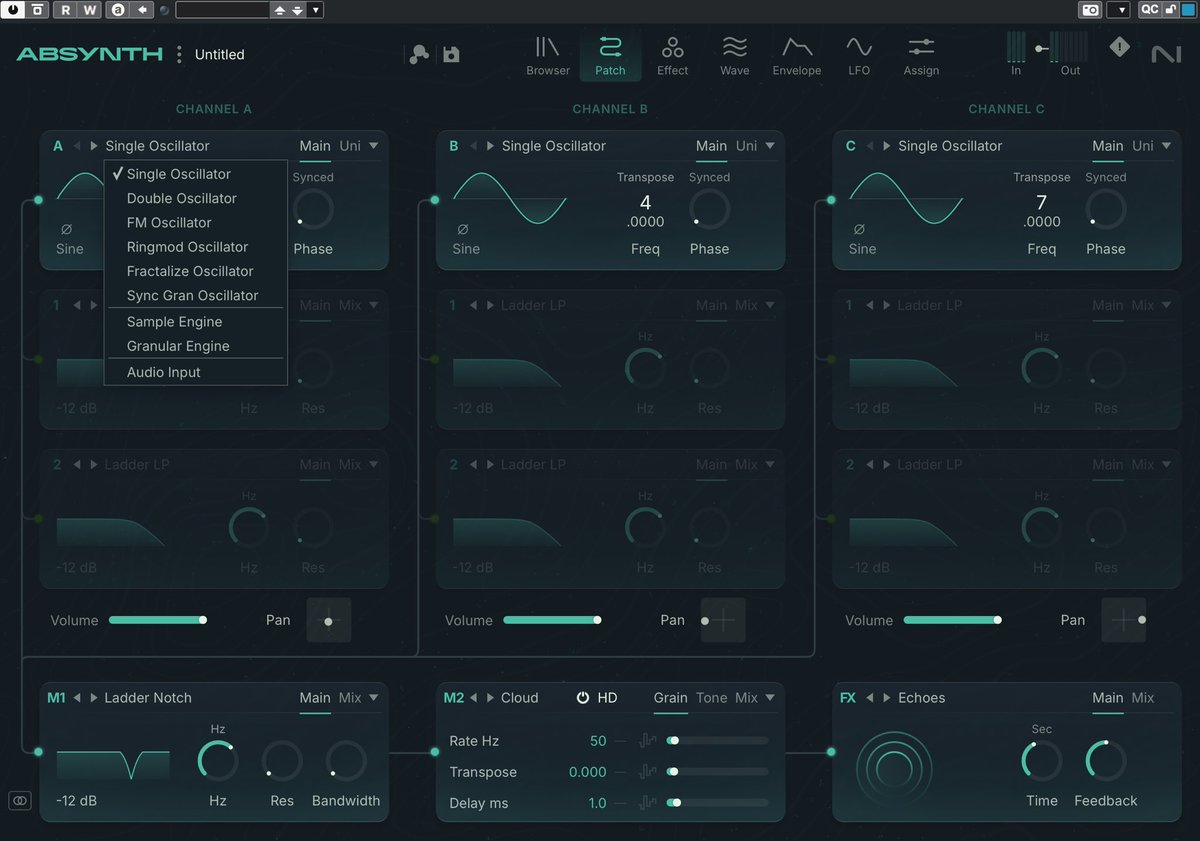1200x841 pixels.
Task: Open oscillator A options dropdown arrow
Action: click(374, 146)
